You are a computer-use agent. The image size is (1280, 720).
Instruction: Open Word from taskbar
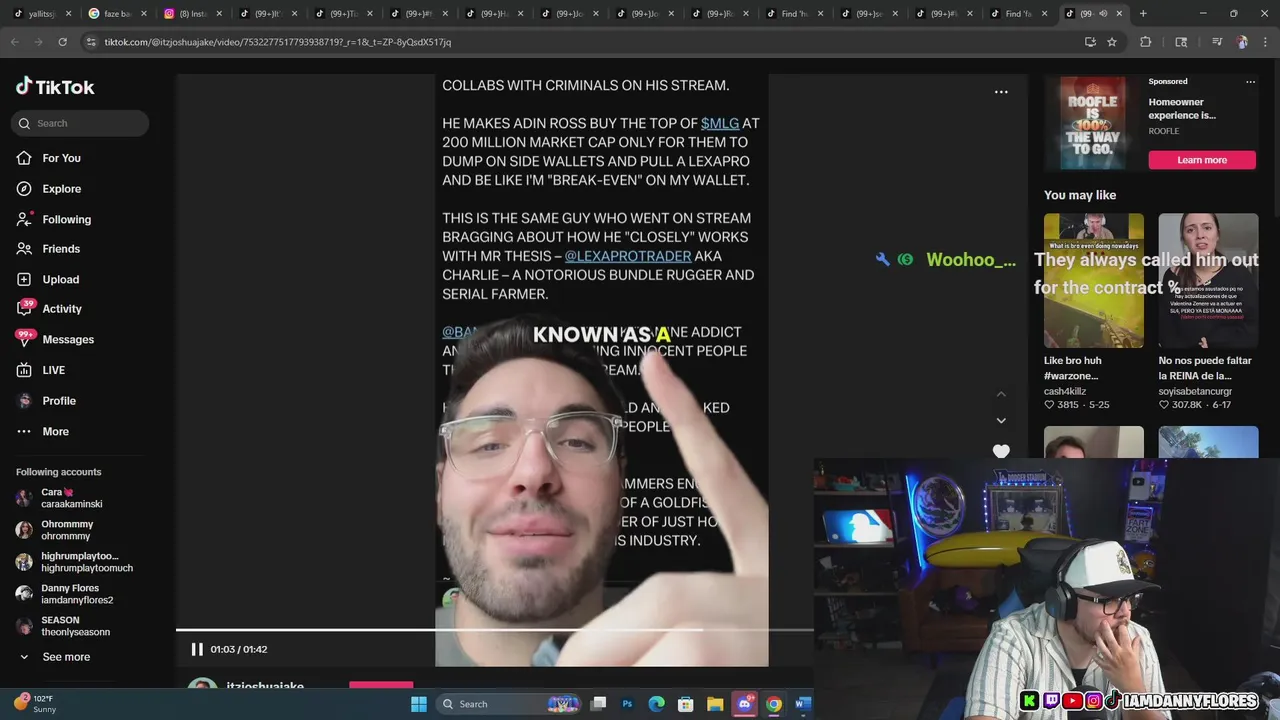coord(802,704)
